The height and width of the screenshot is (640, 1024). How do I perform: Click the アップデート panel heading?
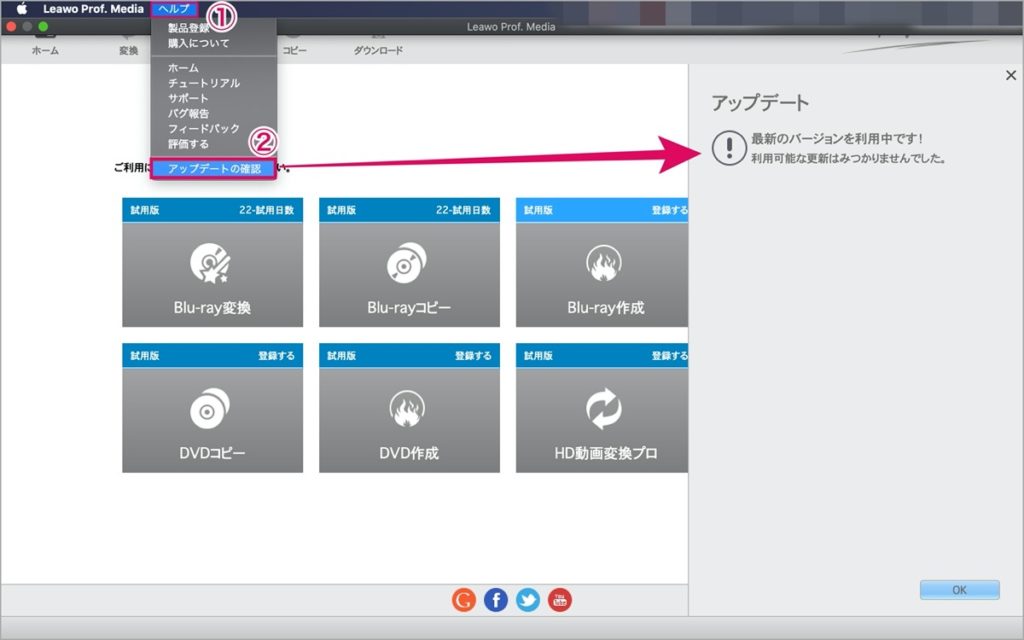760,103
